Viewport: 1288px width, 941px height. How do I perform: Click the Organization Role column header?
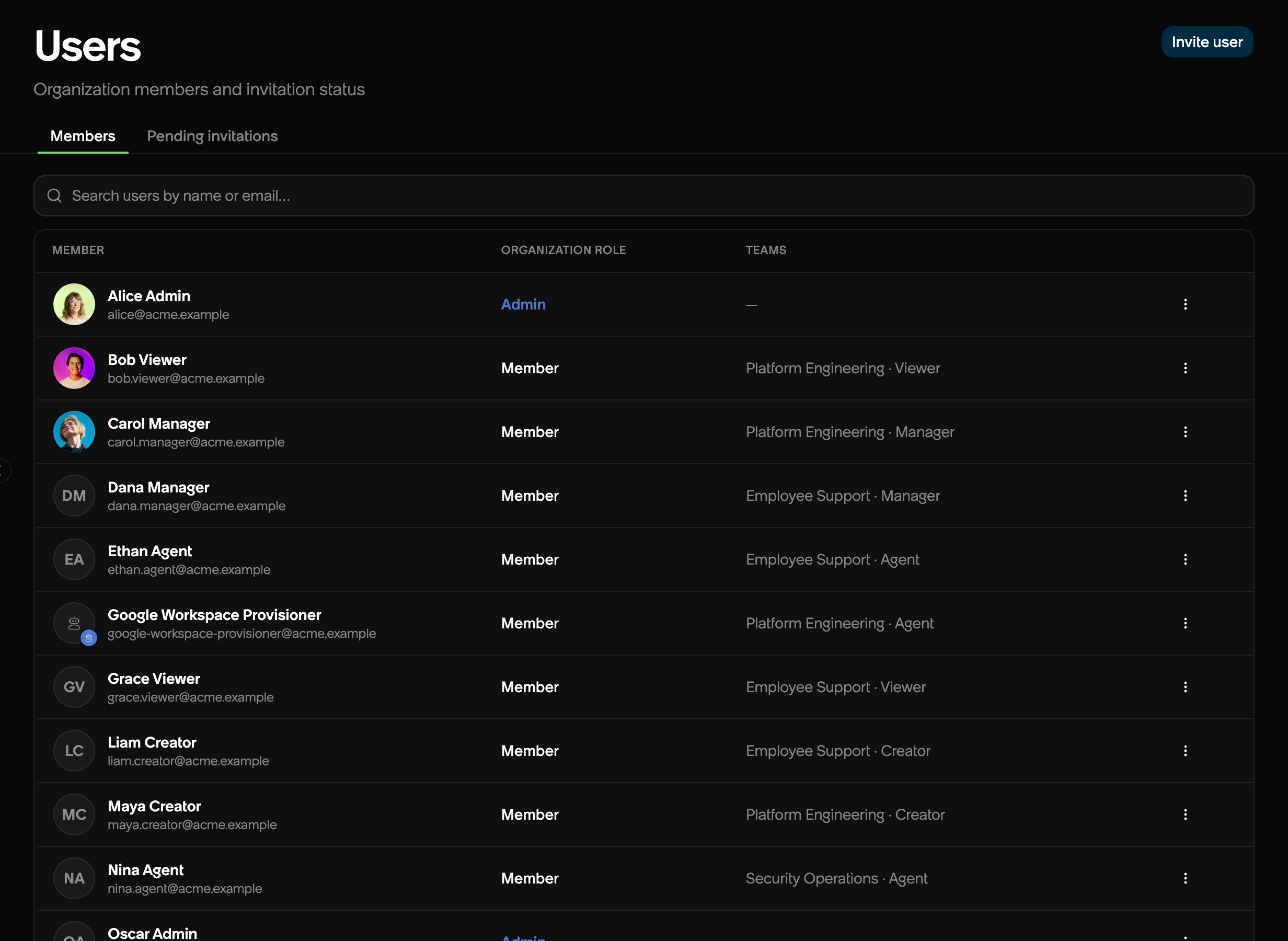click(563, 250)
